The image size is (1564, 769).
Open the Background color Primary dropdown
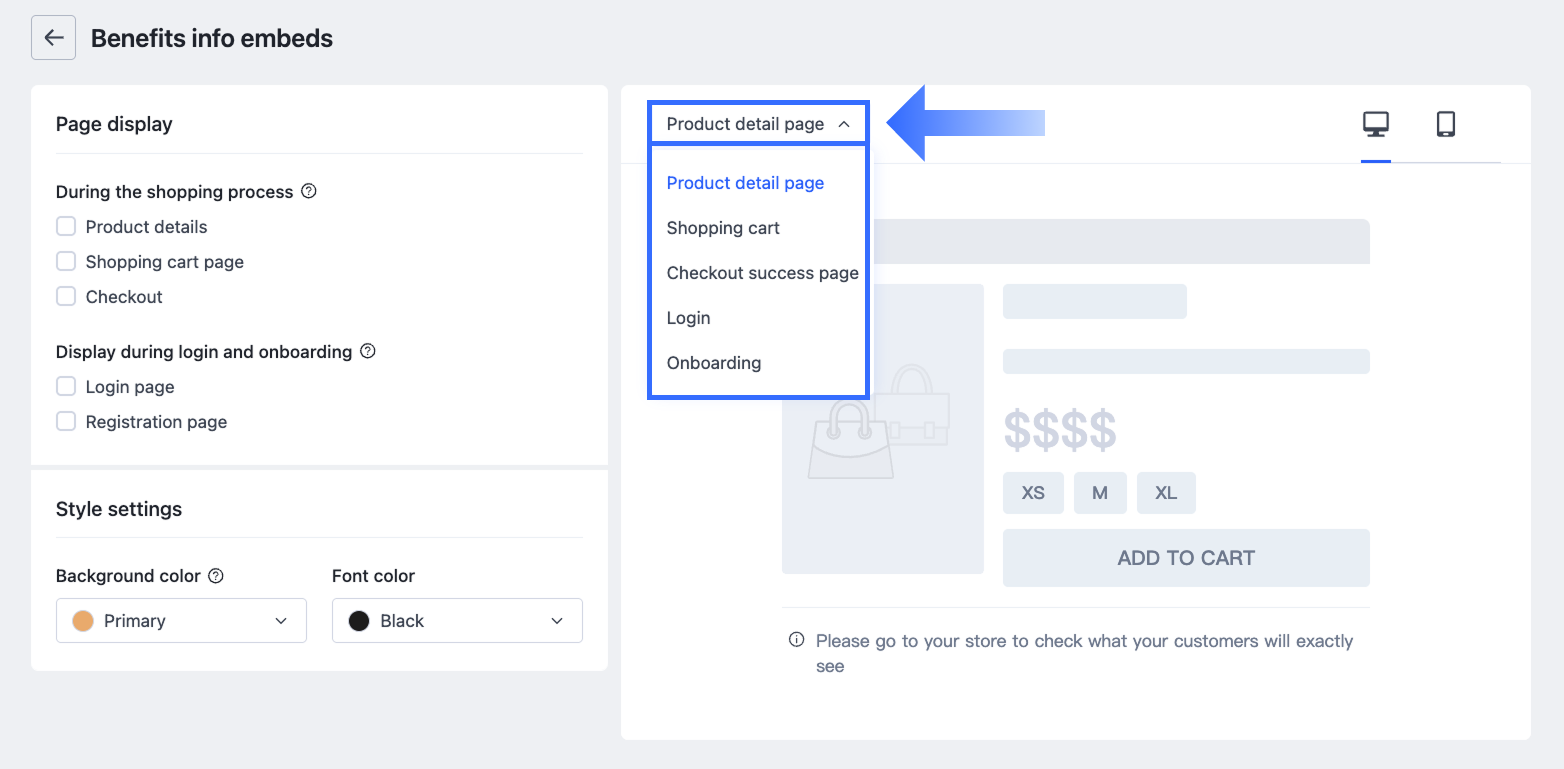click(x=181, y=621)
